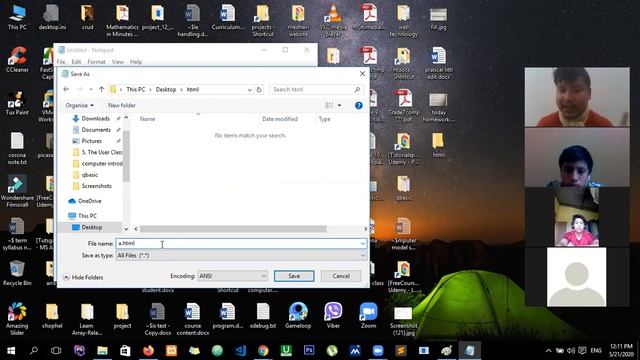The height and width of the screenshot is (360, 640).
Task: Open Microsoft Store from the taskbar
Action: (x=125, y=351)
